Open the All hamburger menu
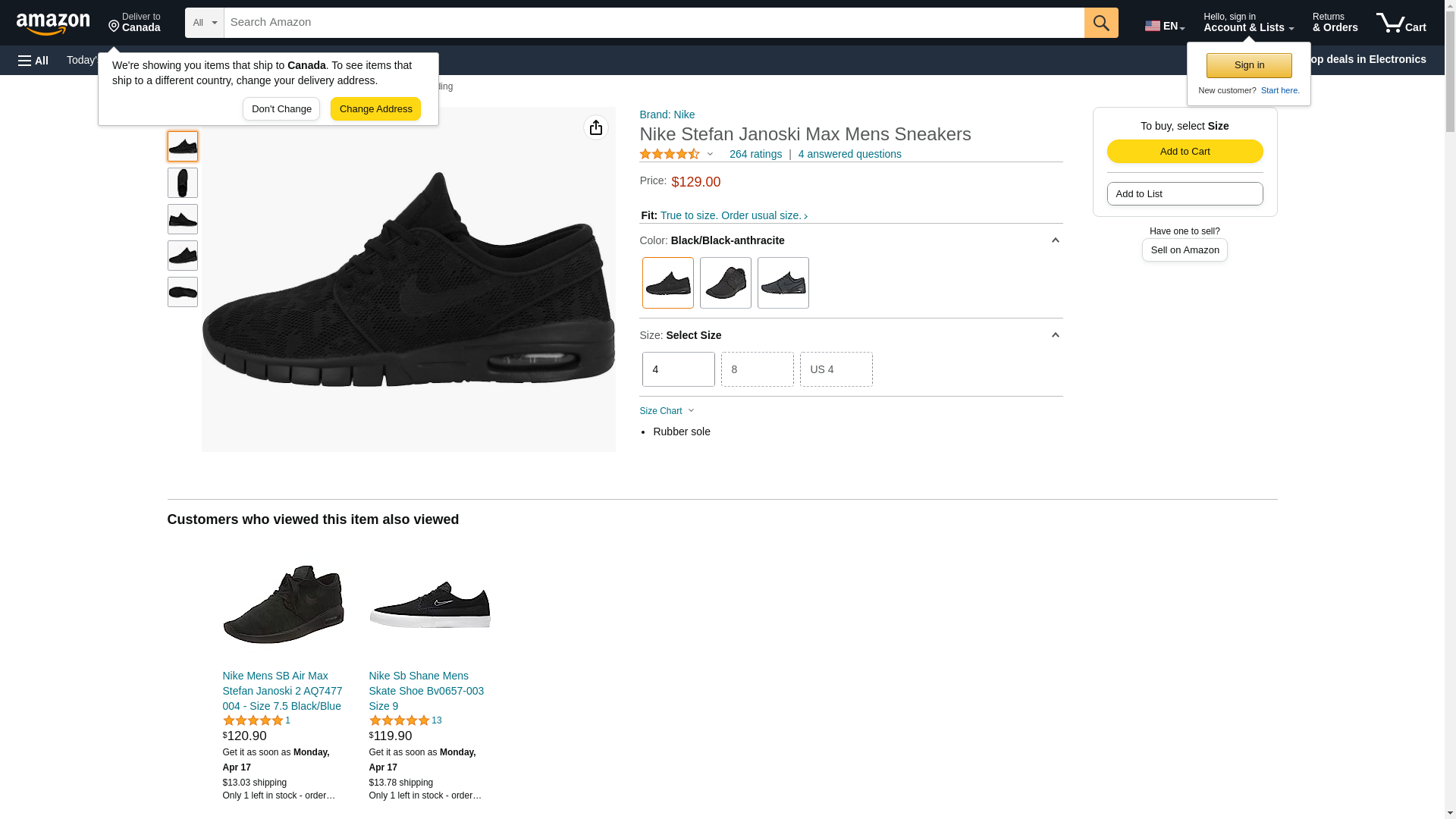The width and height of the screenshot is (1456, 819). point(33,60)
